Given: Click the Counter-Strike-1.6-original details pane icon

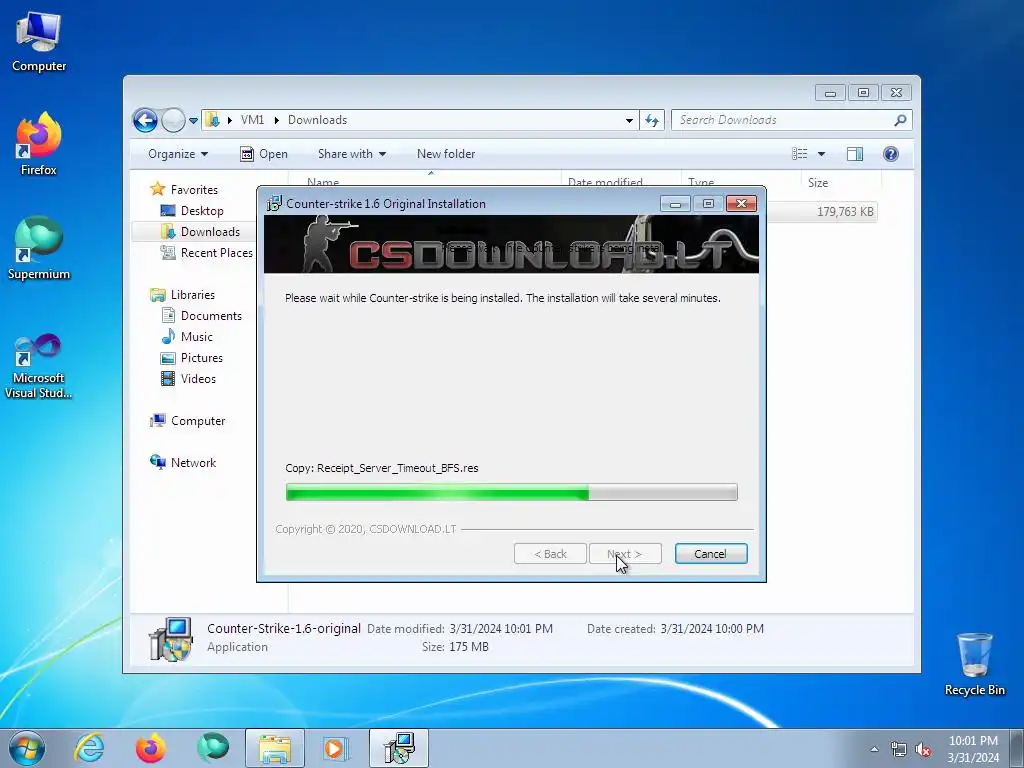Looking at the screenshot, I should pyautogui.click(x=170, y=639).
